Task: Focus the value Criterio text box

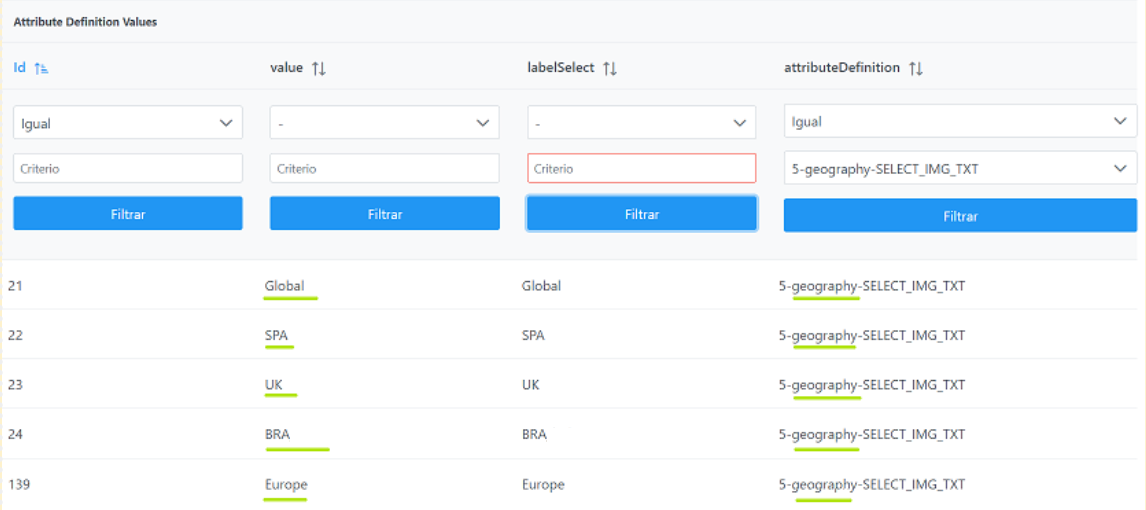Action: (x=384, y=168)
